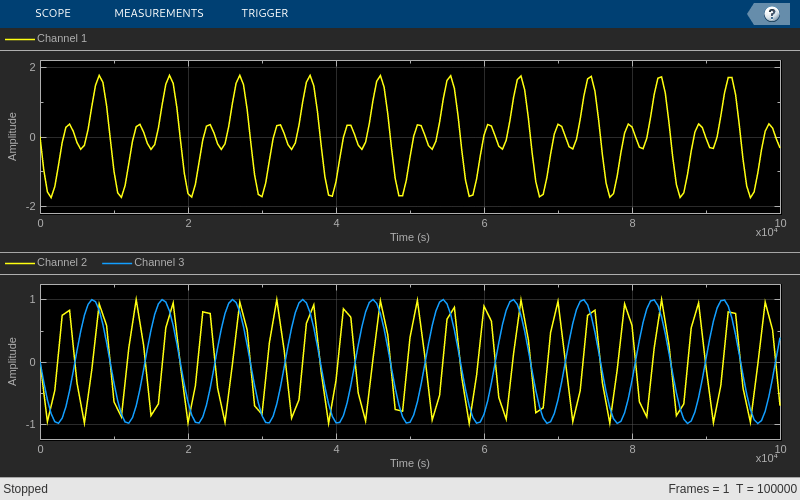This screenshot has width=800, height=500.
Task: Click the help question mark icon
Action: [771, 13]
